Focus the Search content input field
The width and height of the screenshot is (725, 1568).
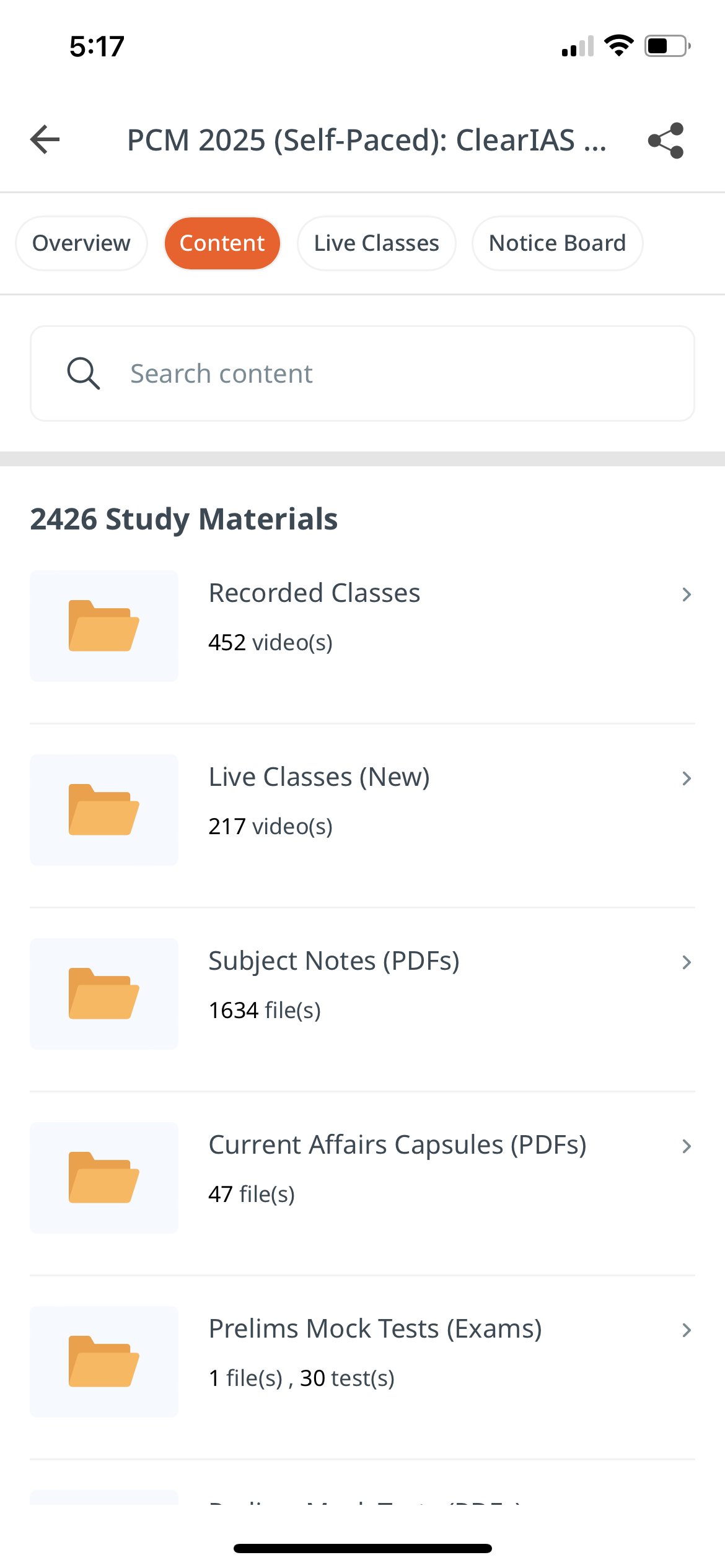pyautogui.click(x=397, y=373)
